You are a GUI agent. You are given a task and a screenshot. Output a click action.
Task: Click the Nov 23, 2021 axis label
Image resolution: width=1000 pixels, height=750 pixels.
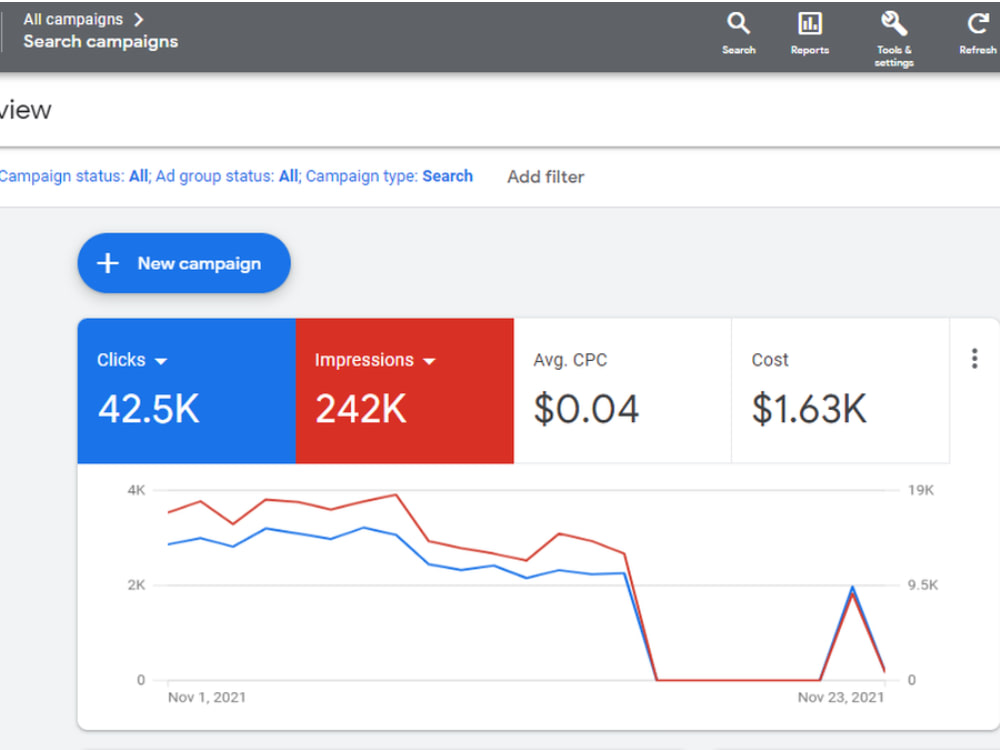(x=841, y=697)
